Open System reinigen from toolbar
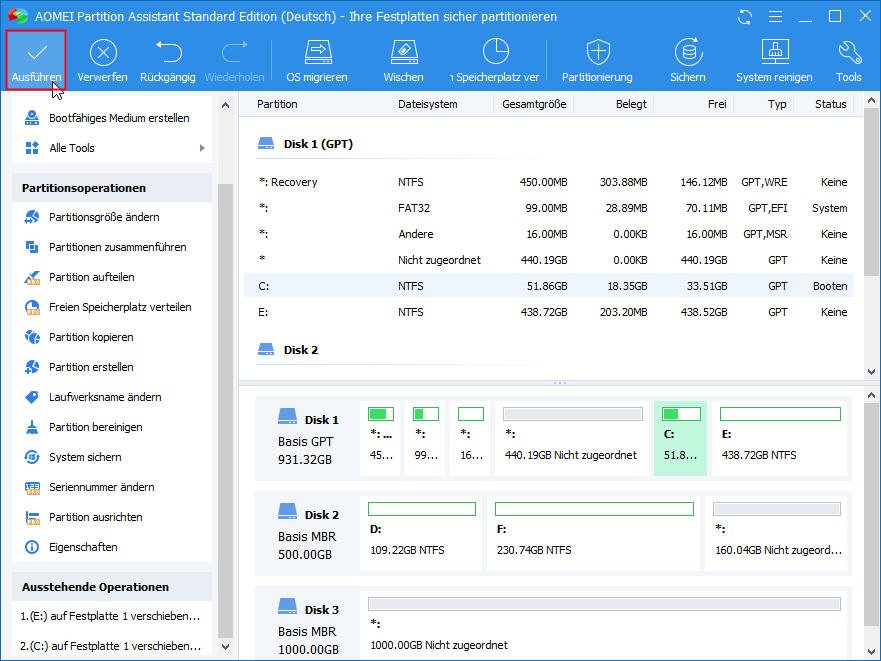 [775, 52]
